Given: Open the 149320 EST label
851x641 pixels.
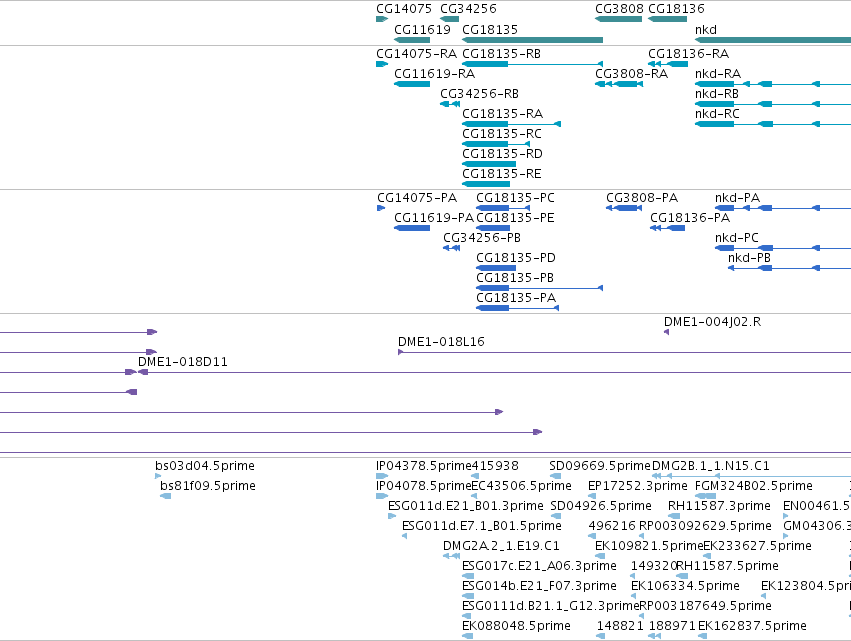Looking at the screenshot, I should click(653, 567).
